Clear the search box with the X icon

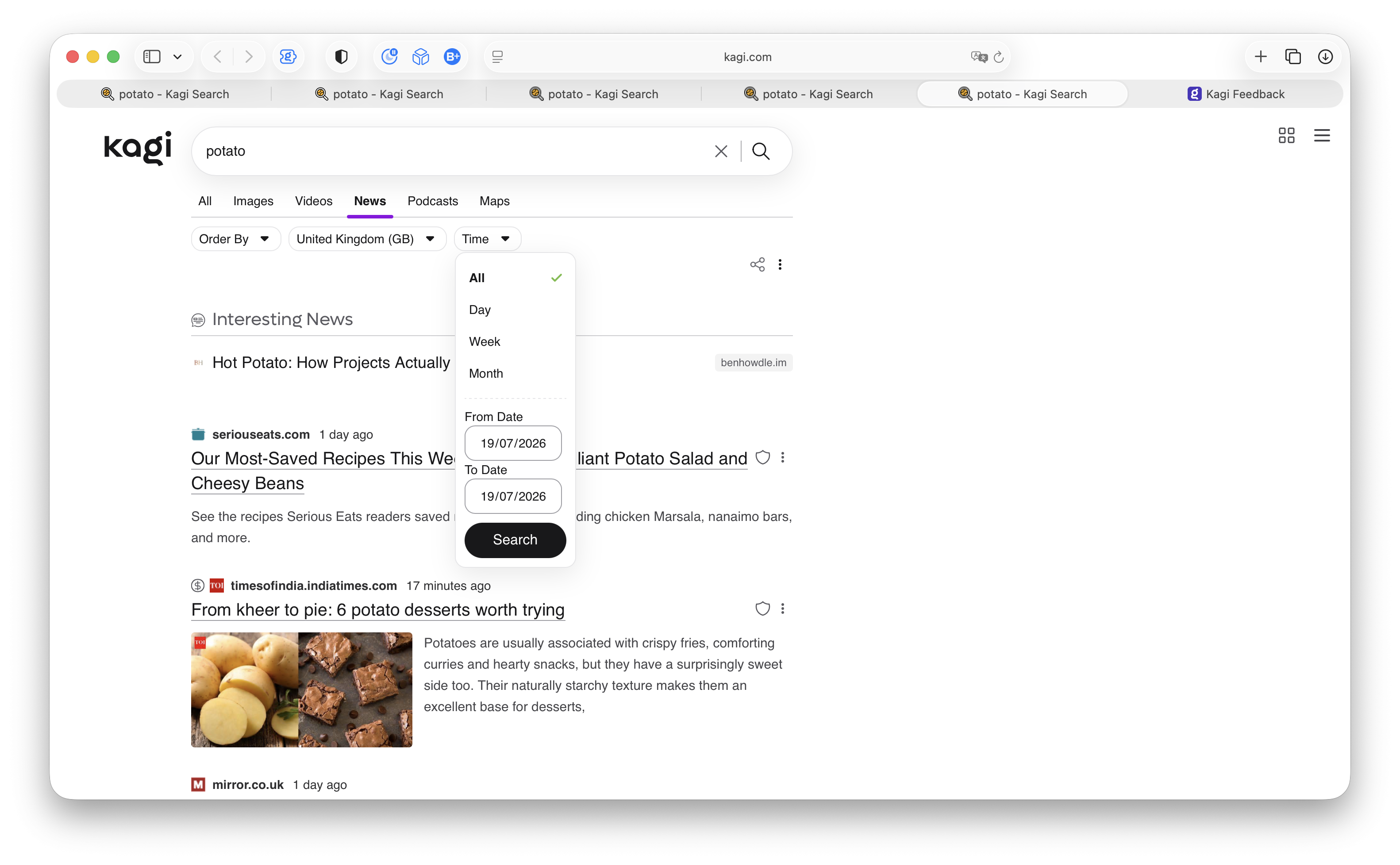pos(721,151)
